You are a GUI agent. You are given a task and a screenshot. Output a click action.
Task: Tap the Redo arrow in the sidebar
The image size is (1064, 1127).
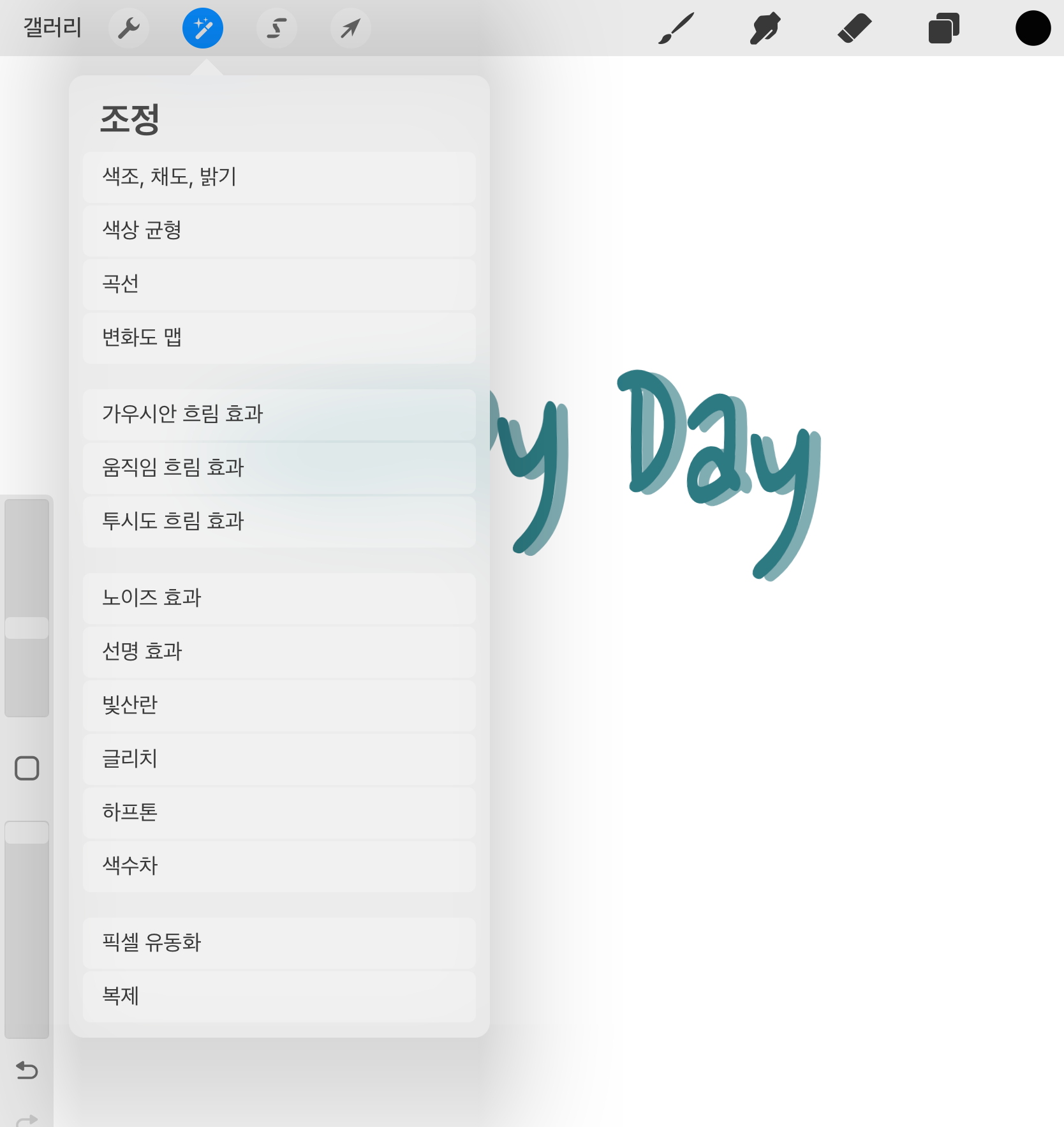coord(26,1120)
